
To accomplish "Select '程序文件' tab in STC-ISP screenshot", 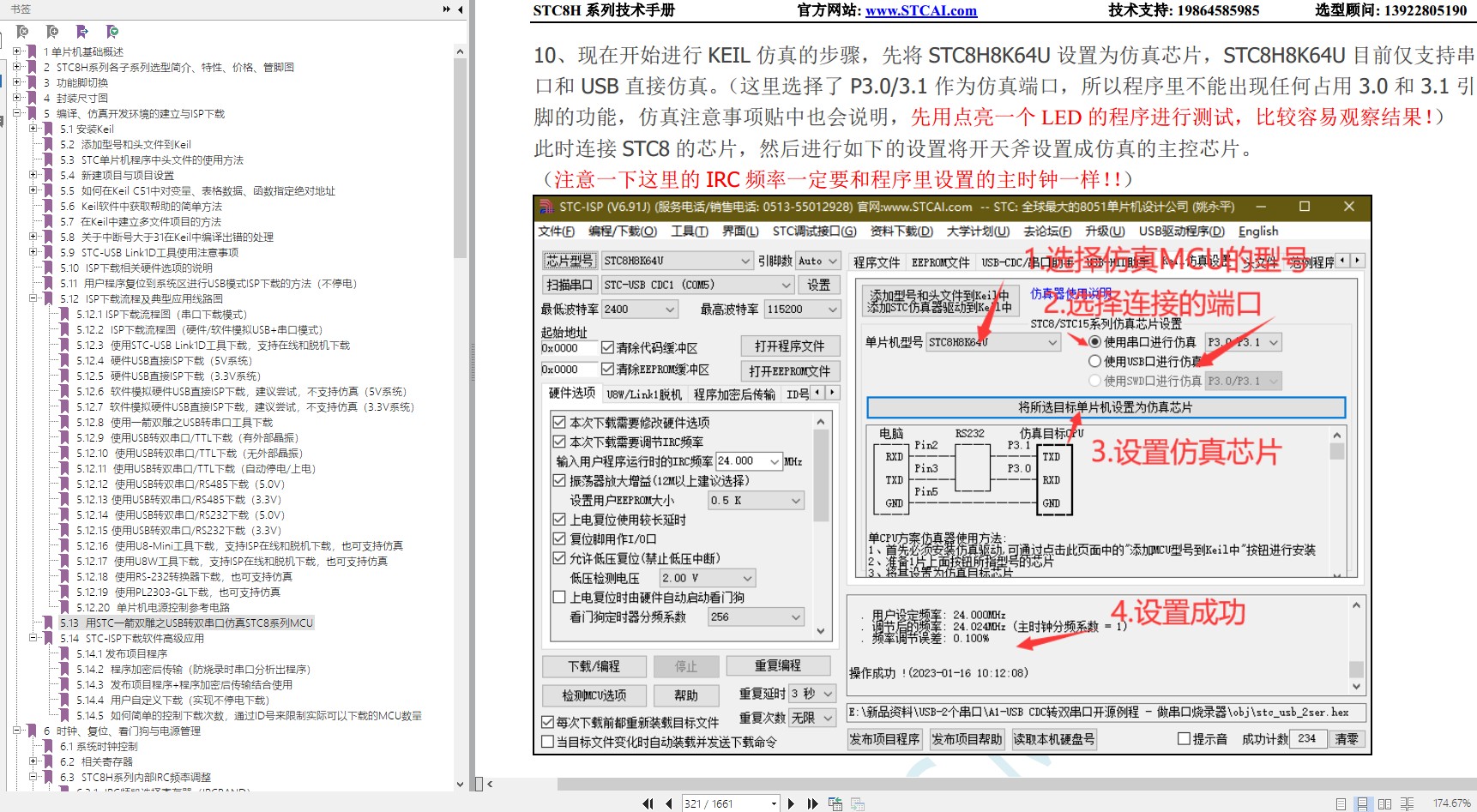I will pos(877,262).
